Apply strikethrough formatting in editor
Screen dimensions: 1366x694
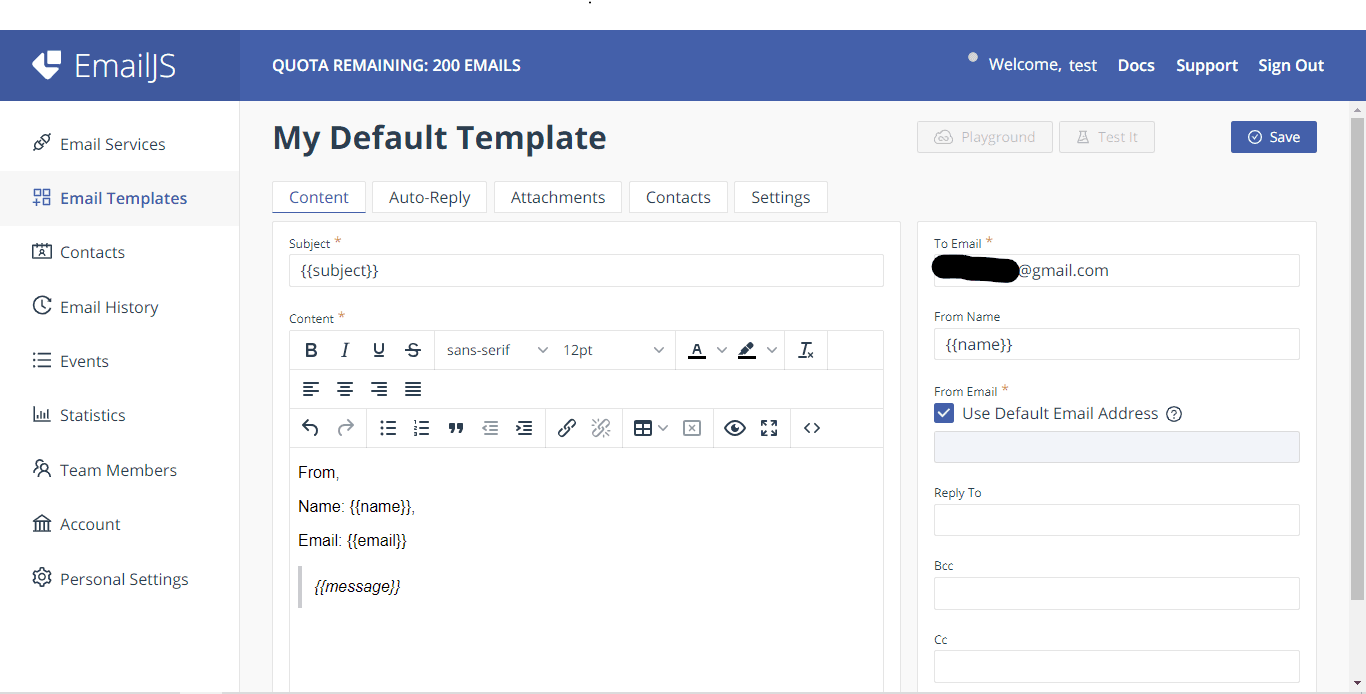[x=413, y=350]
